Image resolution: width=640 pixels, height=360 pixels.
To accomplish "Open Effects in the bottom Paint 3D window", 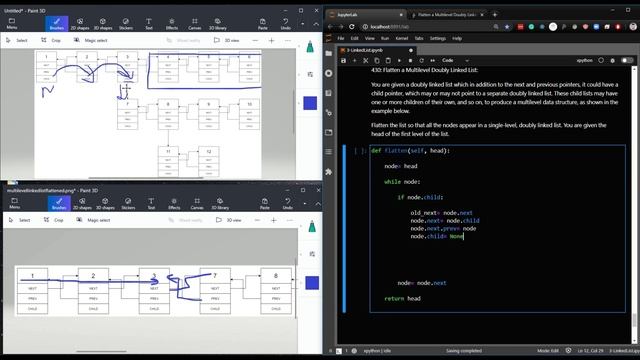I will 174,203.
